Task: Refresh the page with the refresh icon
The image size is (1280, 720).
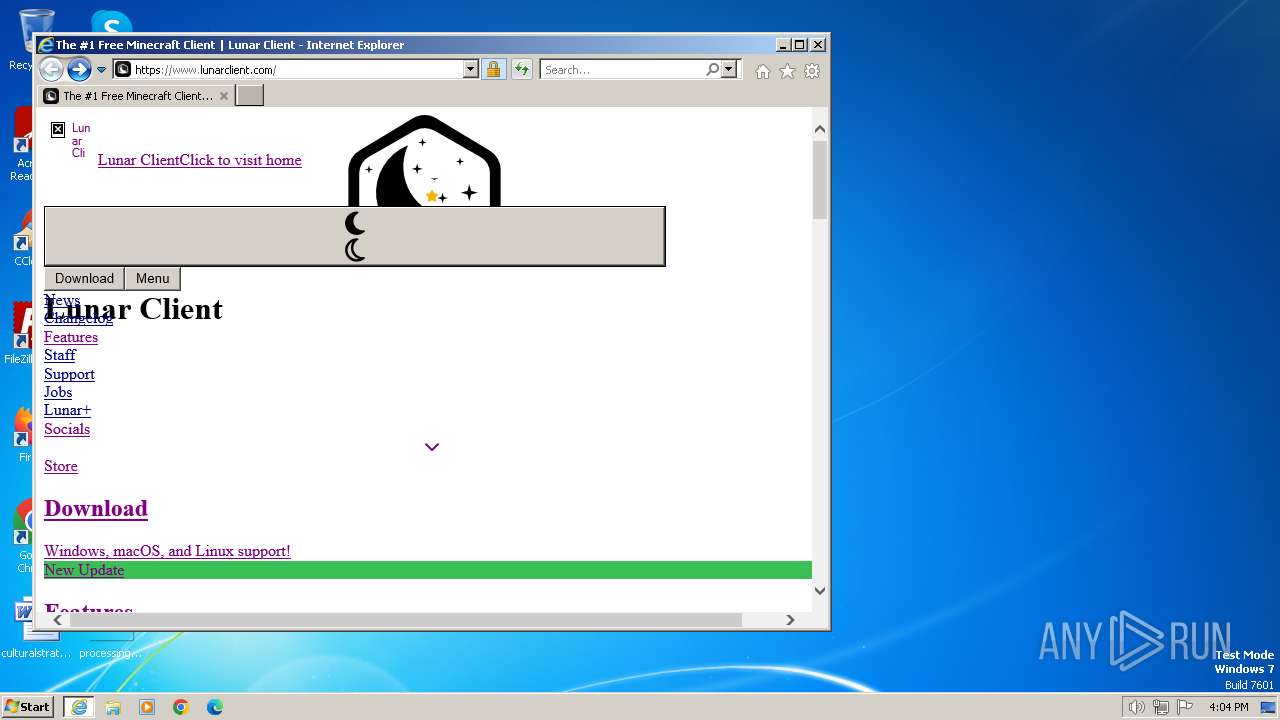Action: (521, 70)
